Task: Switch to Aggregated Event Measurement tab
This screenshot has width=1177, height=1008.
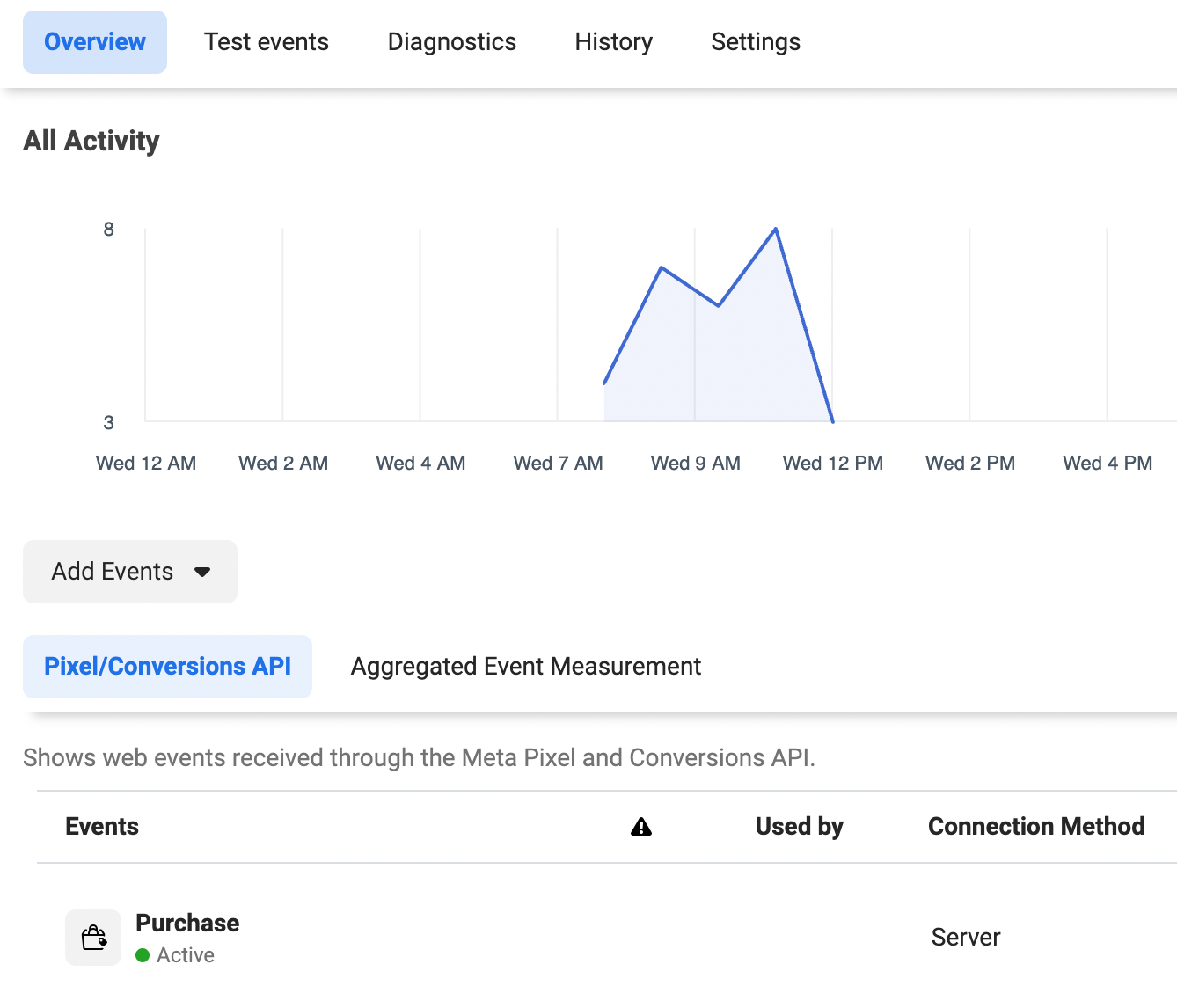Action: coord(525,667)
